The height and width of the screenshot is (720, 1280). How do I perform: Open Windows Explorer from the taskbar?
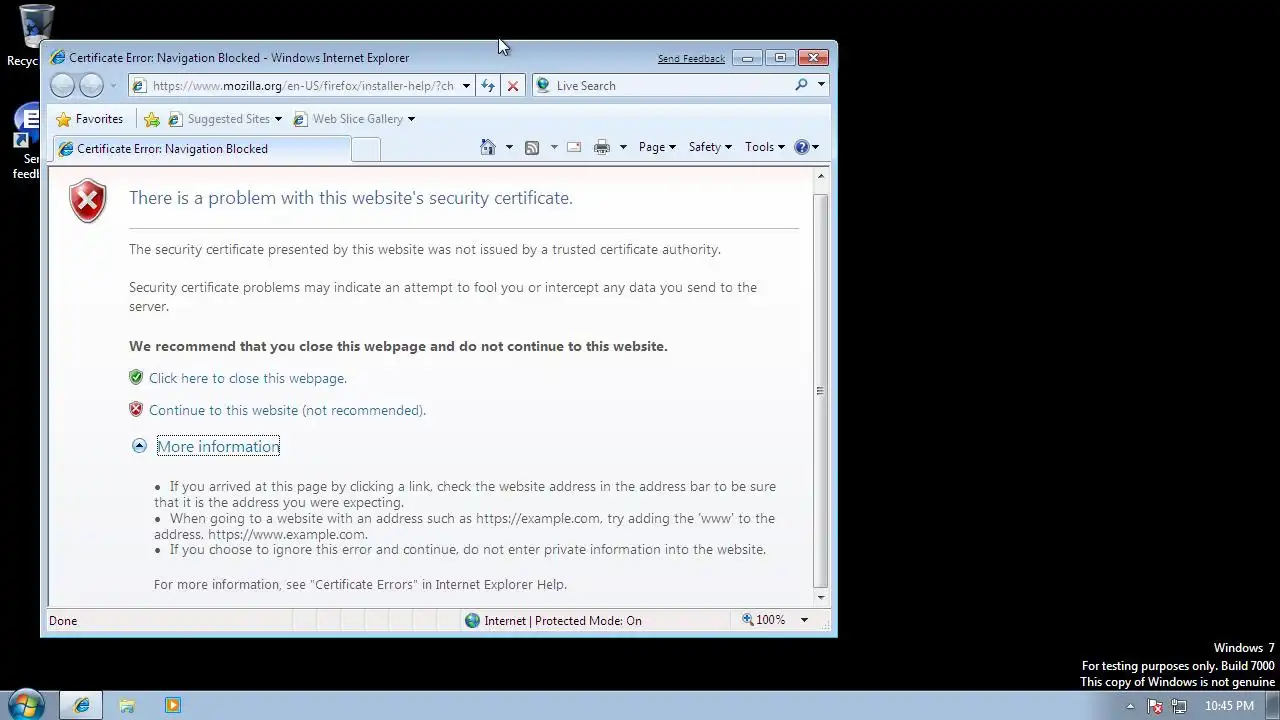127,706
